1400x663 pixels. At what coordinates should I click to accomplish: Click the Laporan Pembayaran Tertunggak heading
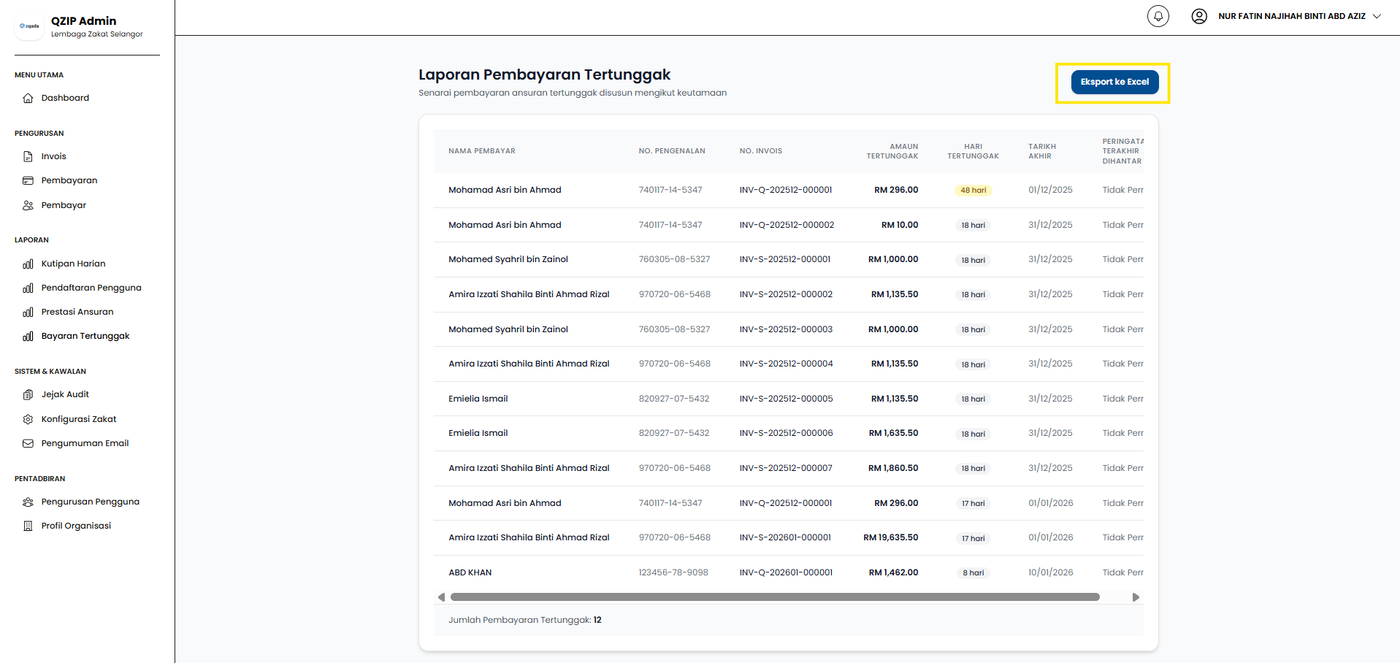tap(545, 74)
